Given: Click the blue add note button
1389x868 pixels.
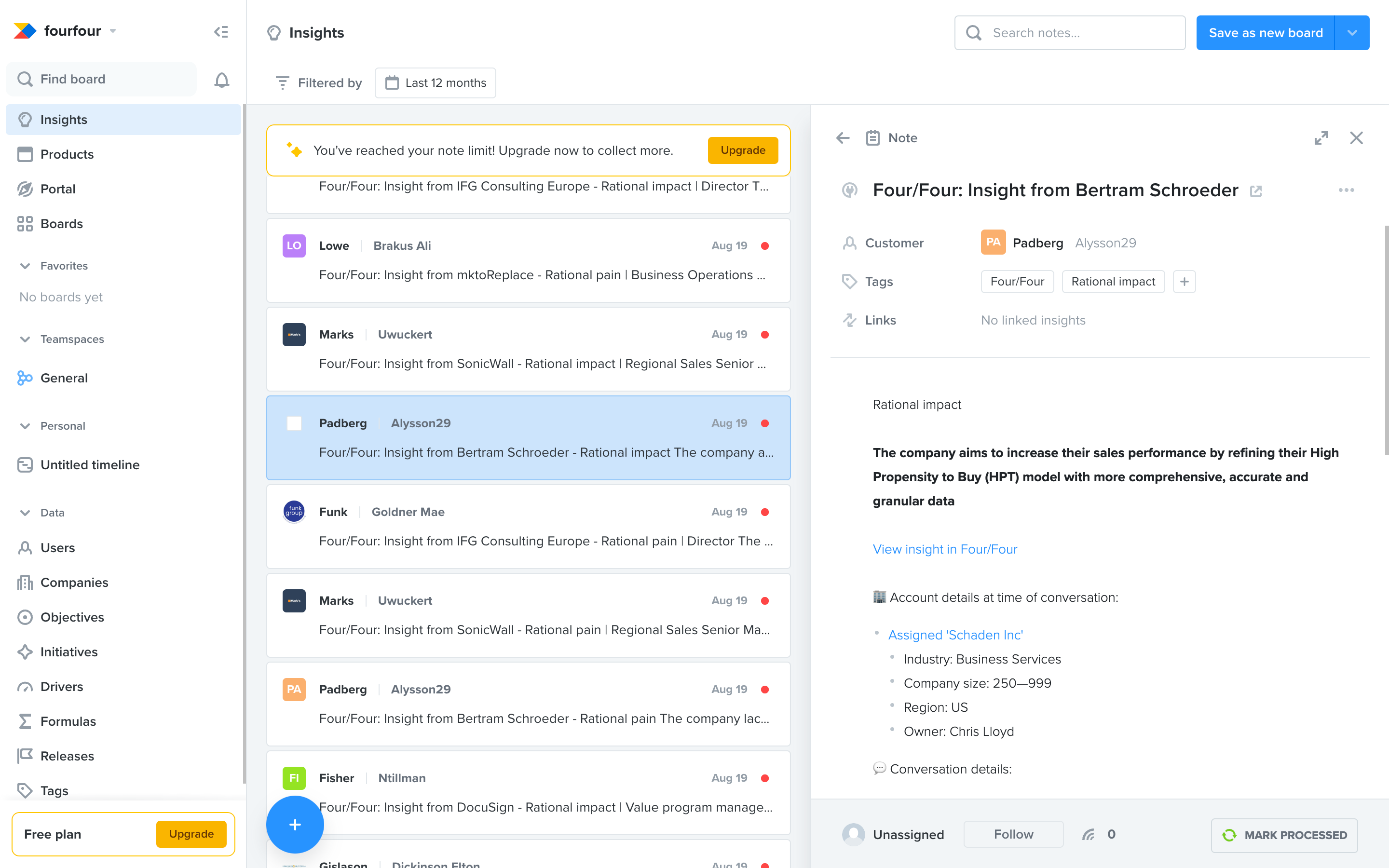Looking at the screenshot, I should 295,825.
